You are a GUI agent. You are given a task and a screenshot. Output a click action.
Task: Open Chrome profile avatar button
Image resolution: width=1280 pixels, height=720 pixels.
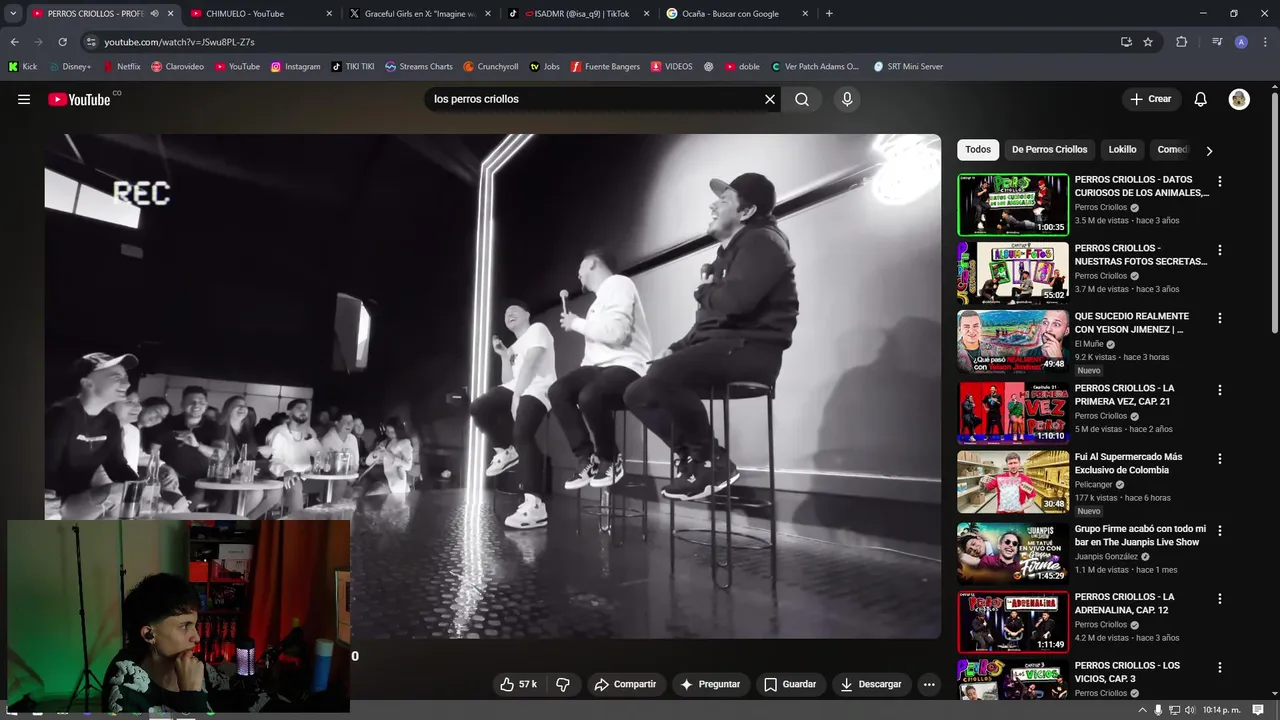(x=1241, y=42)
